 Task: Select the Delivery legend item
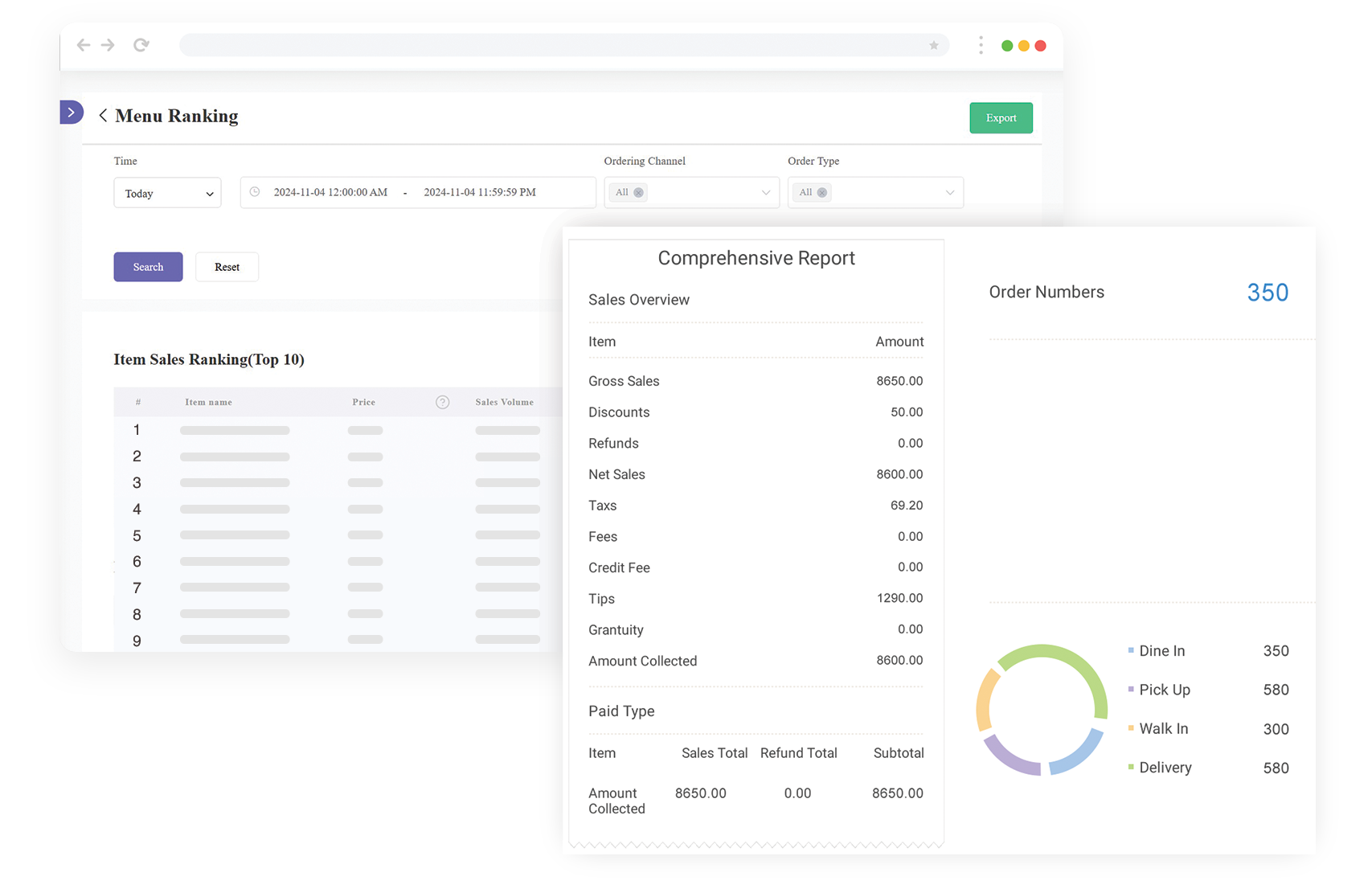(x=1165, y=768)
